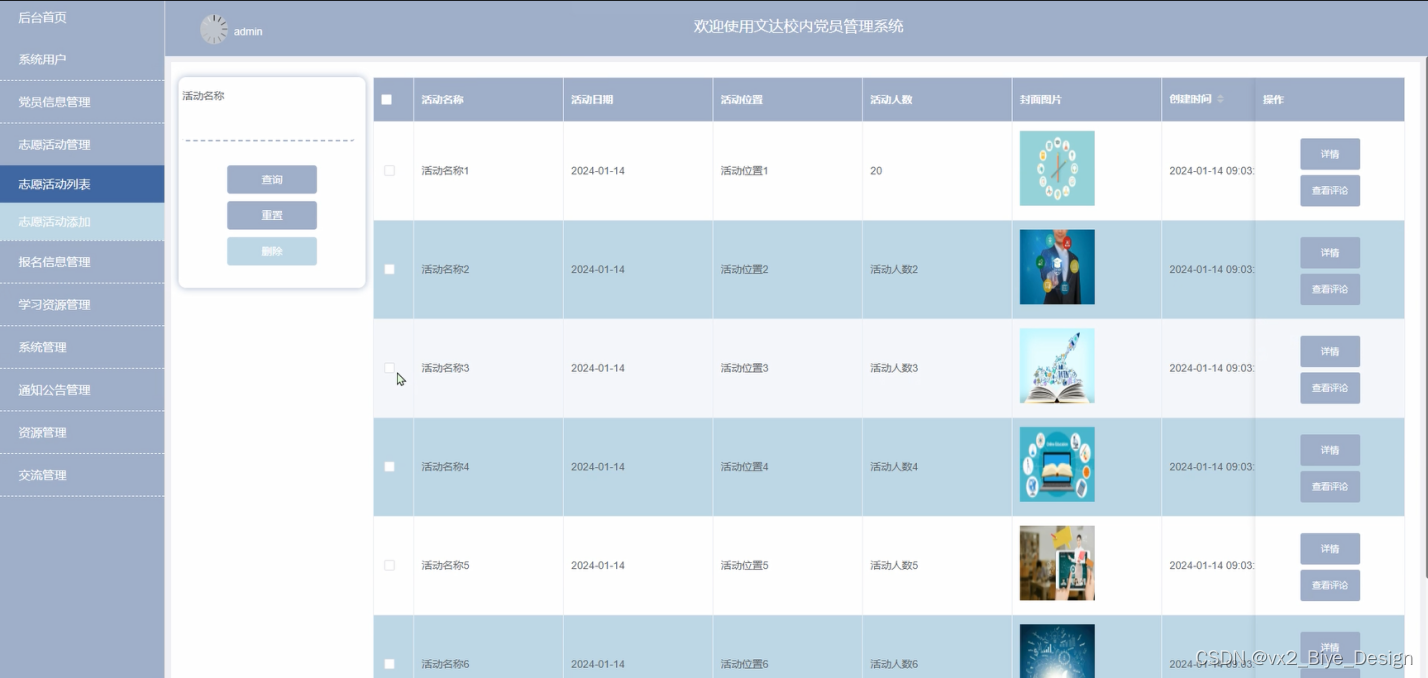Image resolution: width=1428 pixels, height=678 pixels.
Task: Expand 系统管理 menu
Action: pos(82,347)
